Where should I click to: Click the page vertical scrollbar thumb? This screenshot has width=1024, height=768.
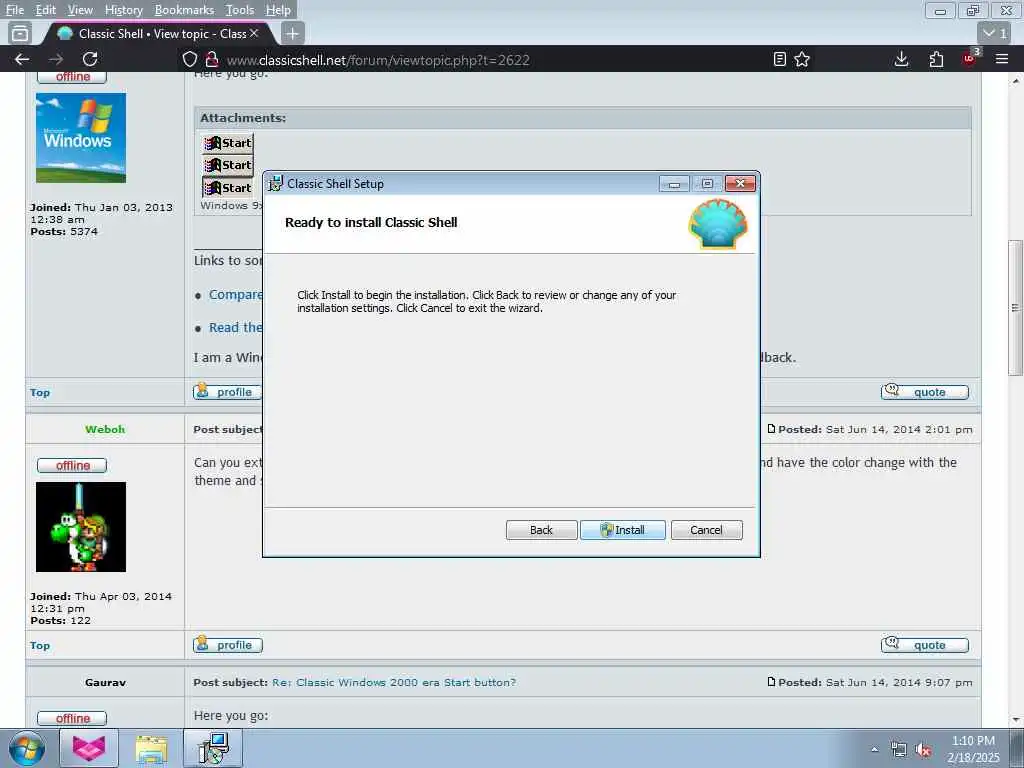(x=1015, y=308)
